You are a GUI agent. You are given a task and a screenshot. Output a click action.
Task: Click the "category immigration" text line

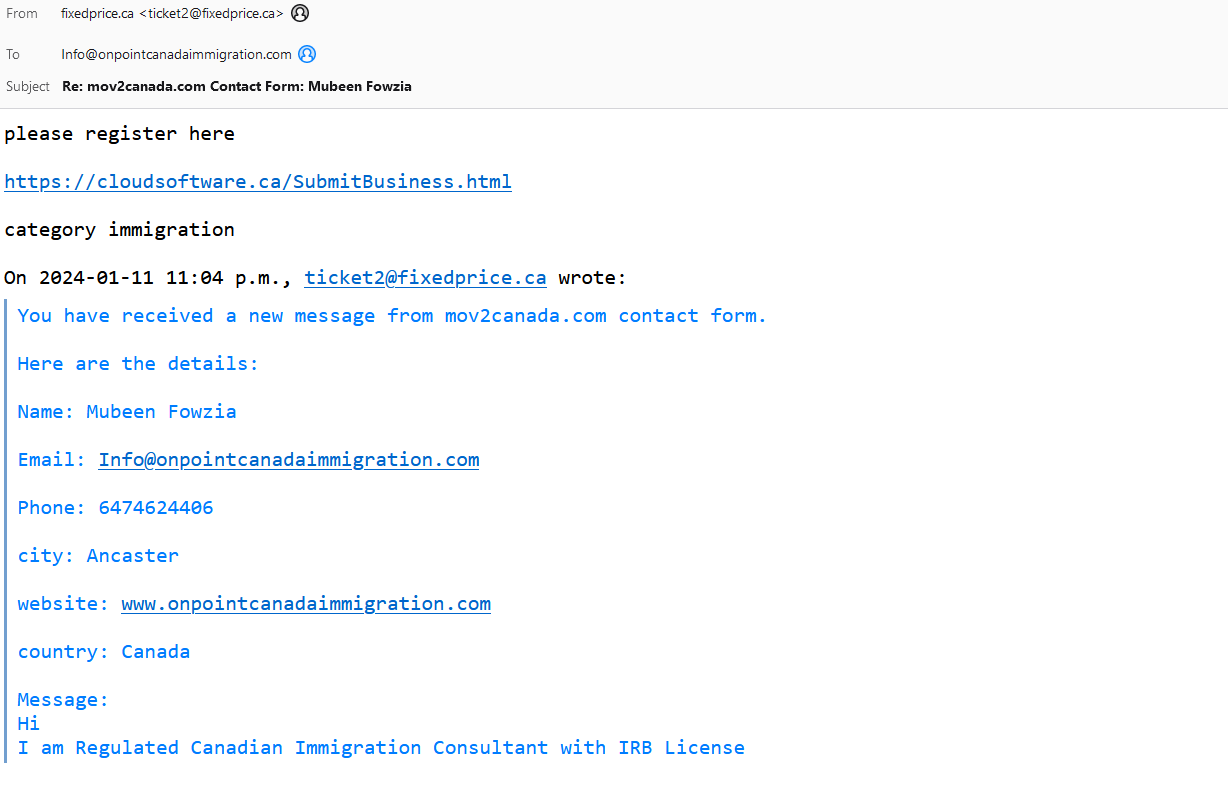click(119, 230)
